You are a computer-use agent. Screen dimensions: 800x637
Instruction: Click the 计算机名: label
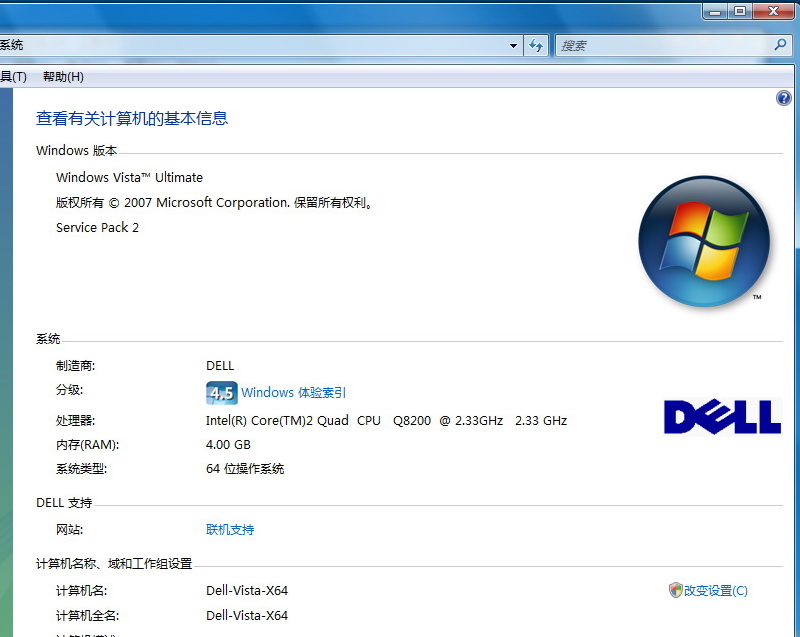[x=82, y=591]
